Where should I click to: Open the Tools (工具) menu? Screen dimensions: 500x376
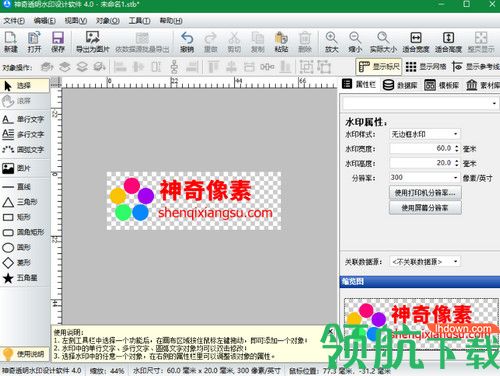click(x=139, y=21)
